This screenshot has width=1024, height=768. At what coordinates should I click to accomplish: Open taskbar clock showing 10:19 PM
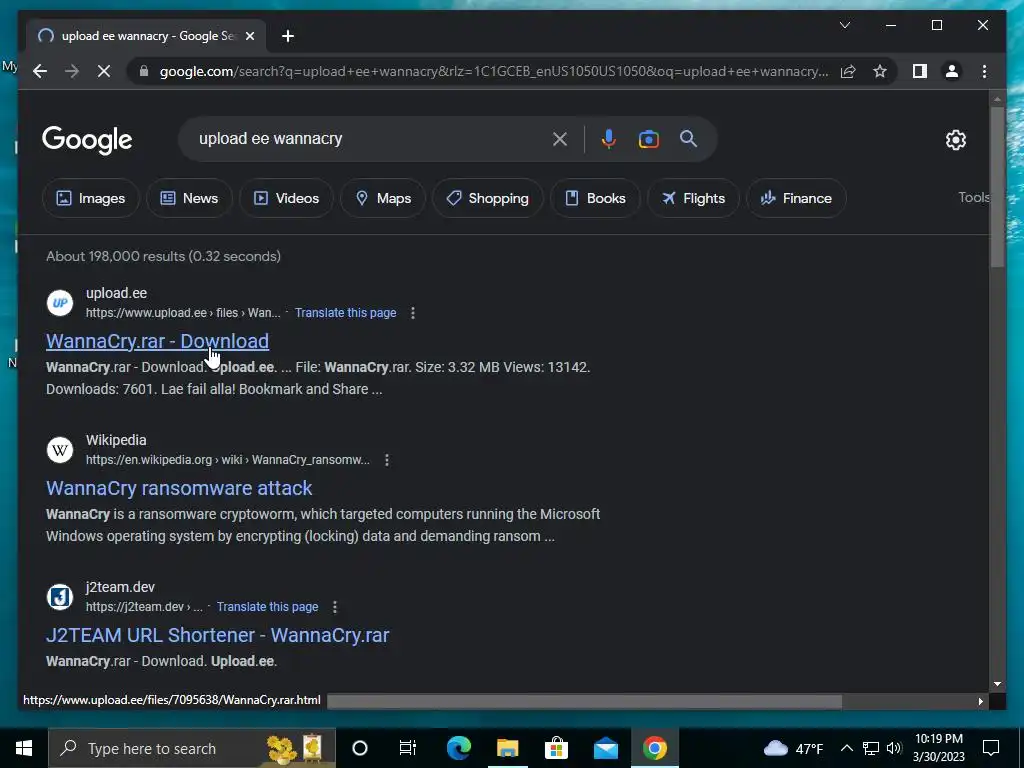coord(938,748)
